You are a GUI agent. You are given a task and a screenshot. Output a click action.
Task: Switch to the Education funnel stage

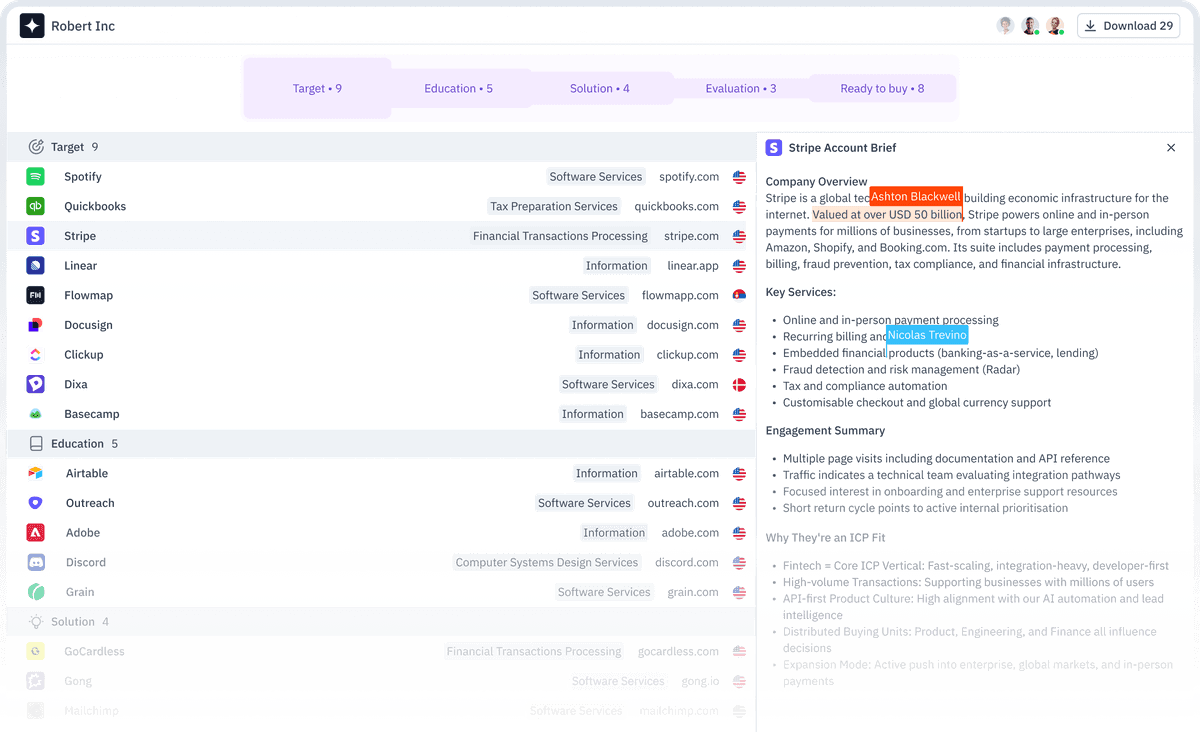[459, 88]
